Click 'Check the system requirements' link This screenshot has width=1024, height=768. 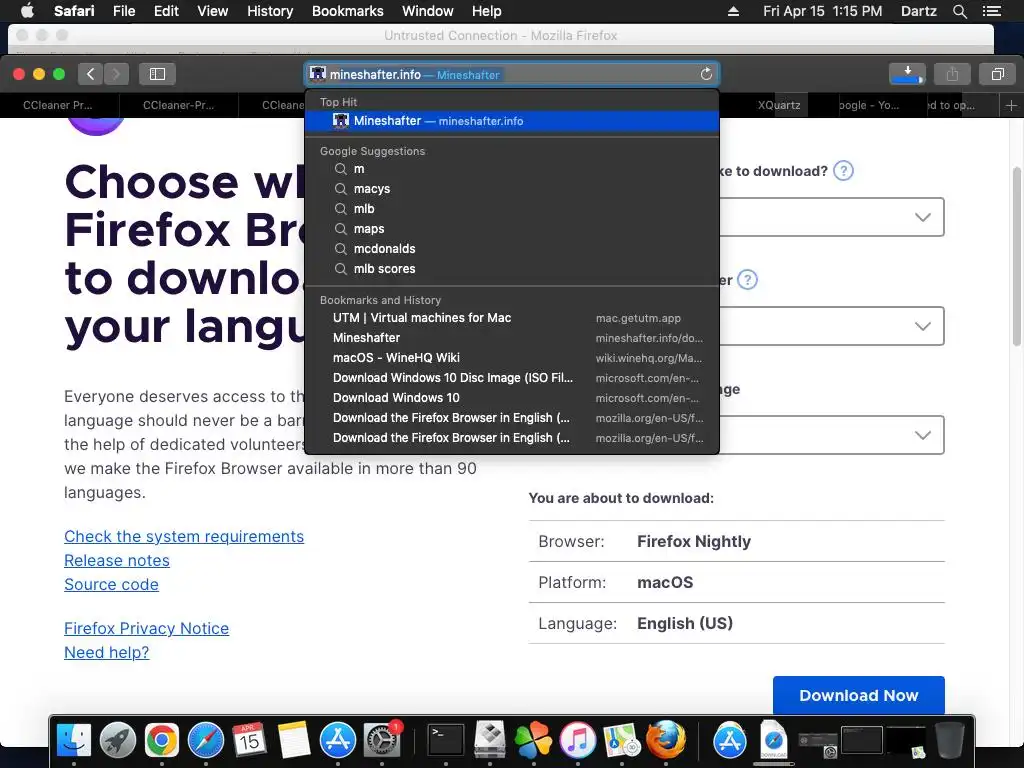(x=184, y=536)
